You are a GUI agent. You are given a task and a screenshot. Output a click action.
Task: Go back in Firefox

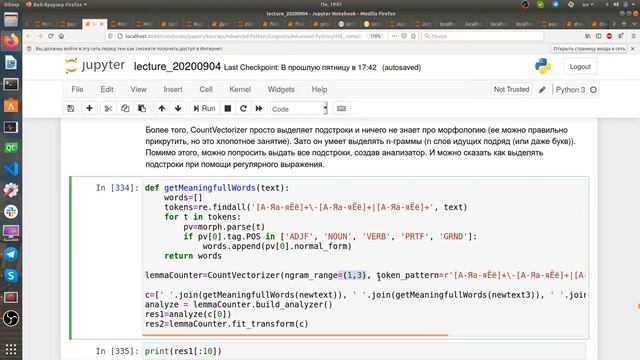29,36
